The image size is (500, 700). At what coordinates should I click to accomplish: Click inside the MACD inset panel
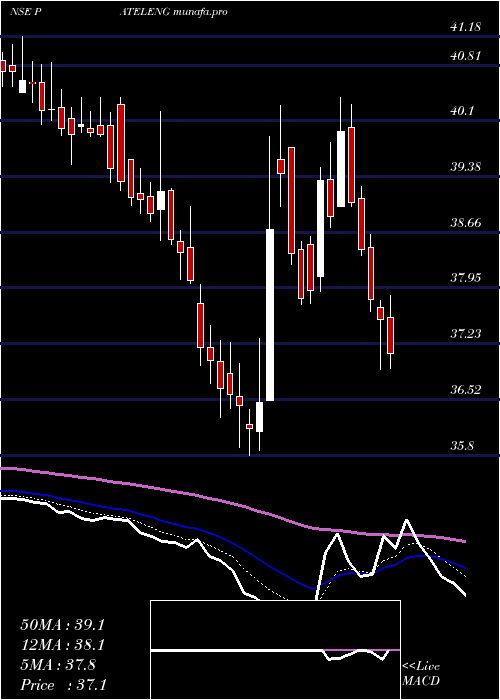pyautogui.click(x=275, y=650)
